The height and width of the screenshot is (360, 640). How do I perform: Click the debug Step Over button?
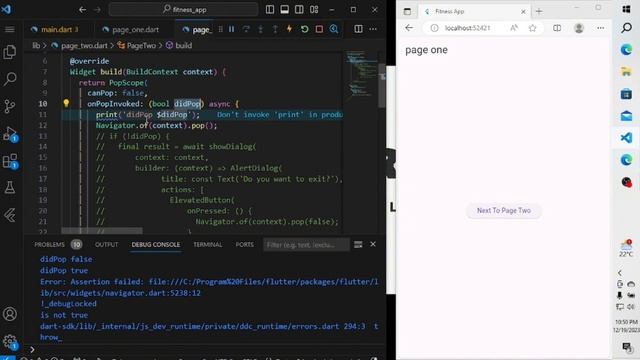pyautogui.click(x=246, y=29)
